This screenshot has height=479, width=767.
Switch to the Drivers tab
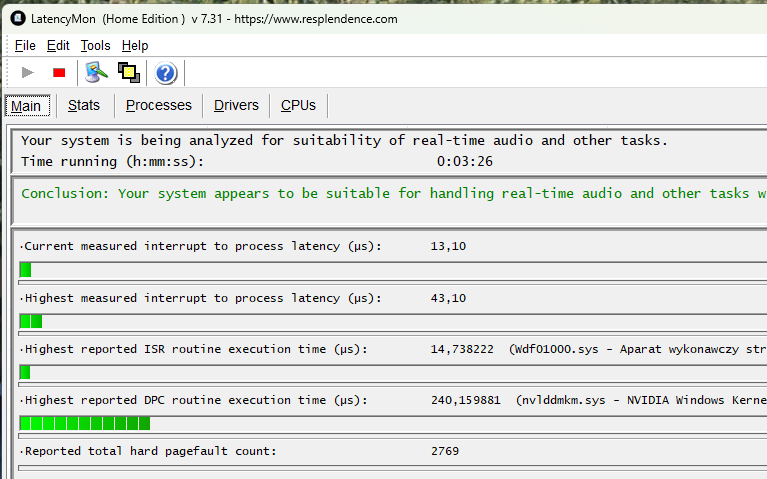[236, 105]
